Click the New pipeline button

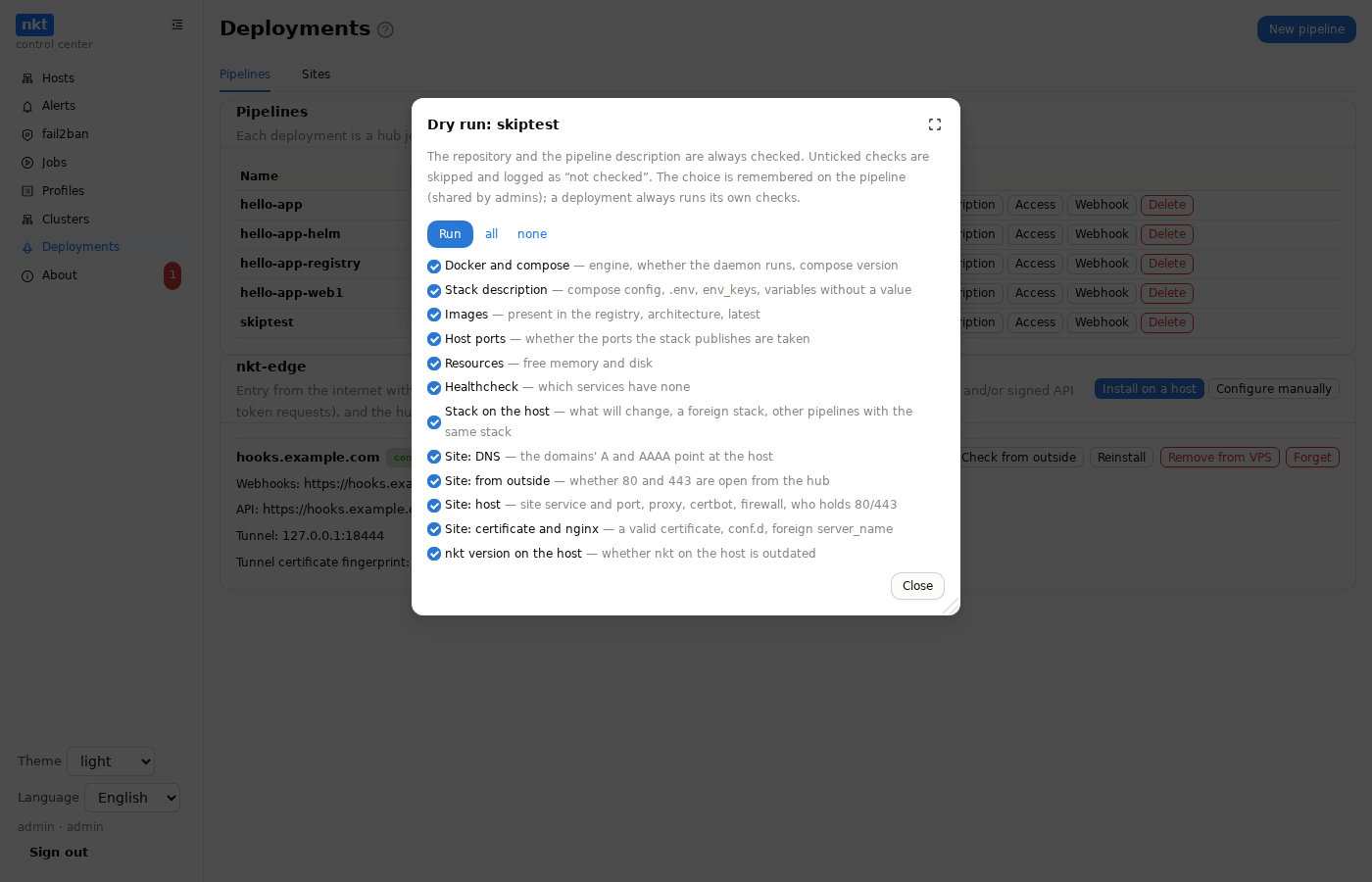coord(1306,29)
